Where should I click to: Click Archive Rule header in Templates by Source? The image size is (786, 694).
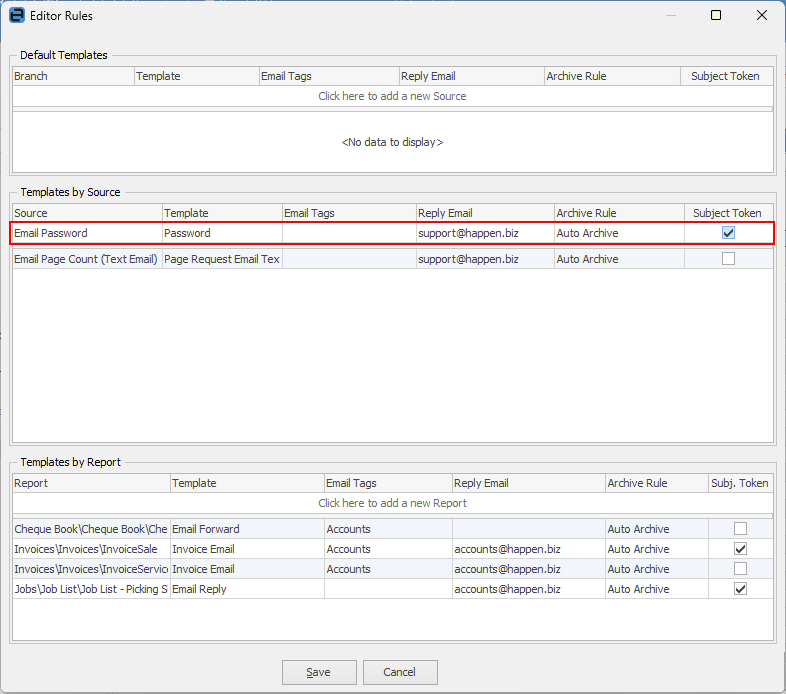[620, 213]
